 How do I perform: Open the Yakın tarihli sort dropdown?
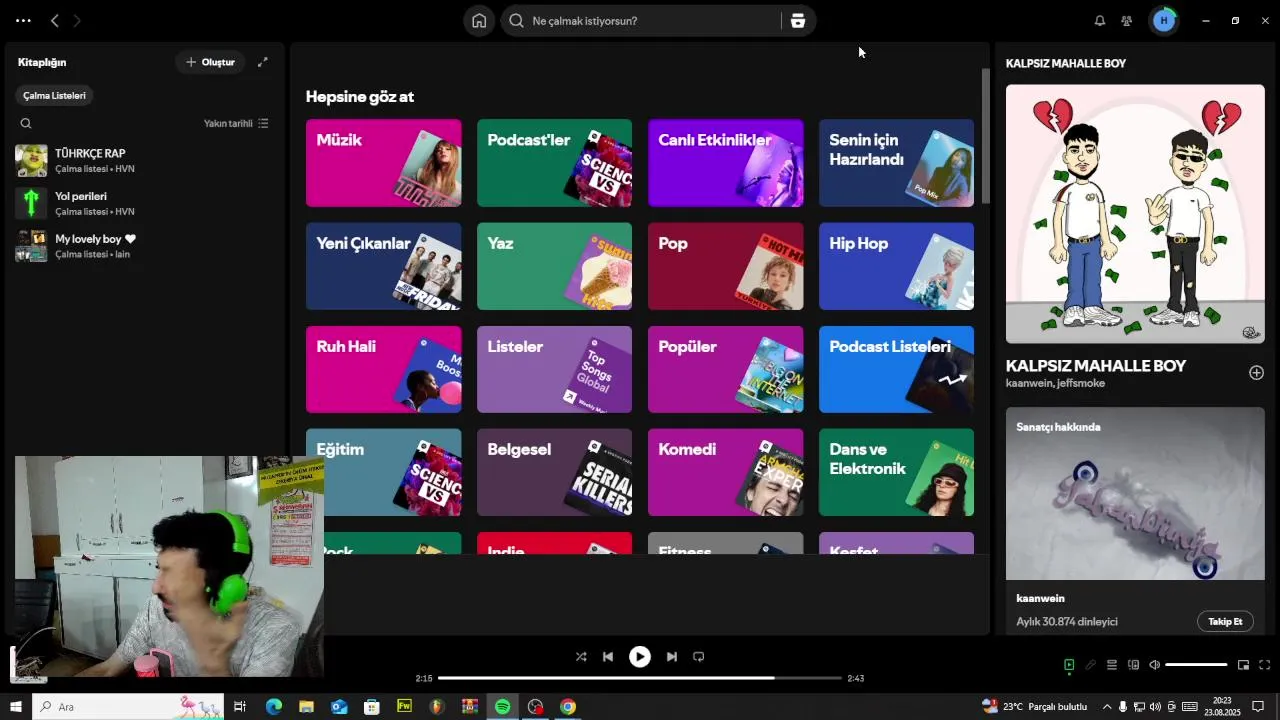(x=236, y=124)
